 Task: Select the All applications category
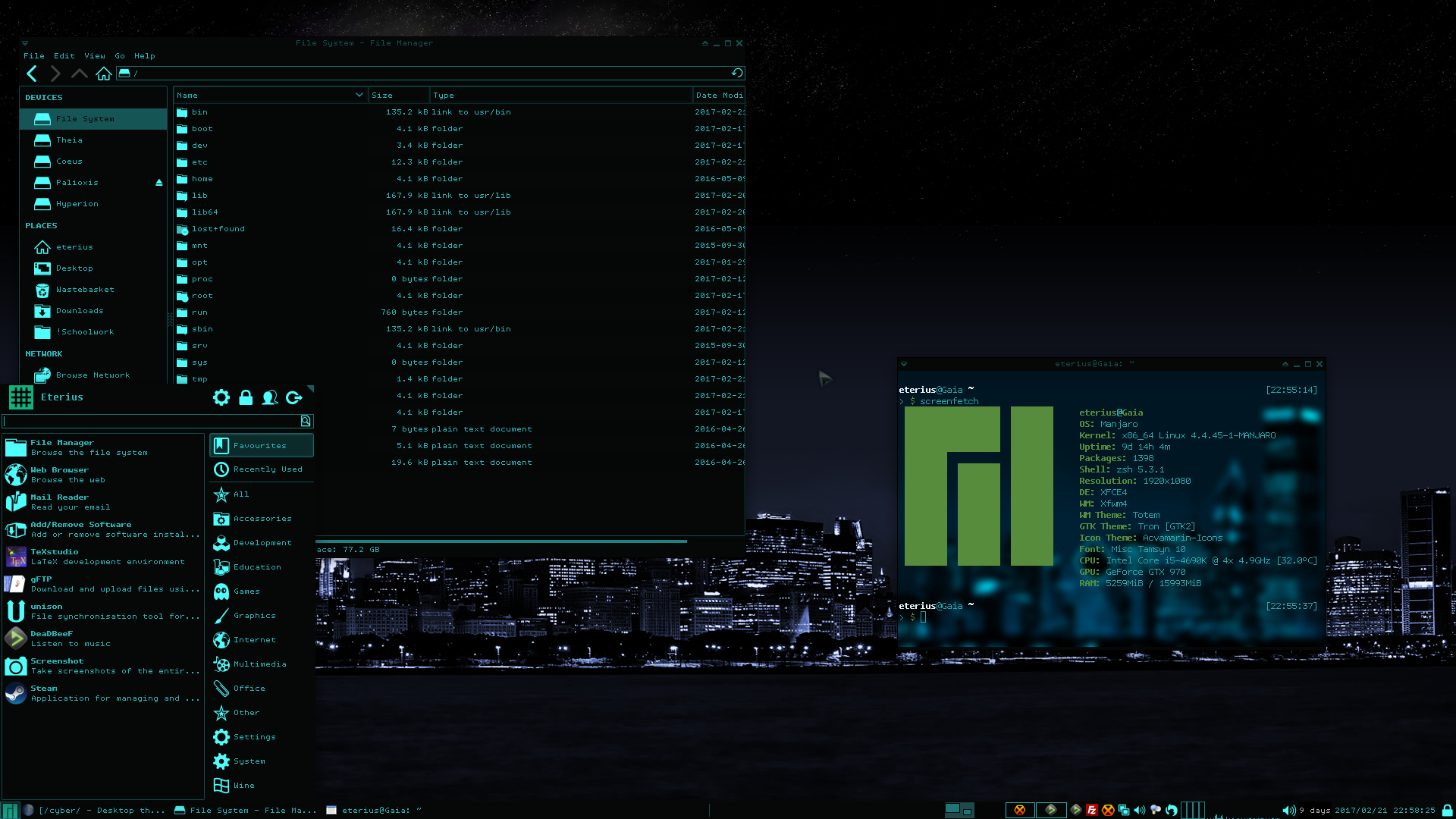(x=262, y=494)
